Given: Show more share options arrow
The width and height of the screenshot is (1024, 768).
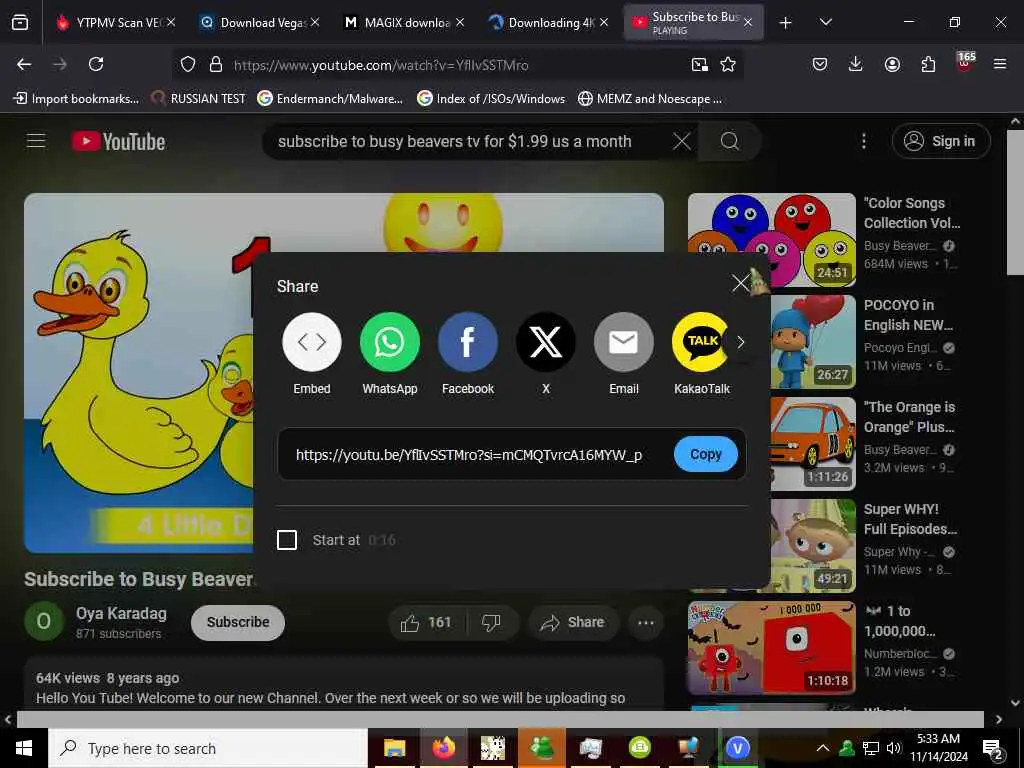Looking at the screenshot, I should tap(741, 342).
